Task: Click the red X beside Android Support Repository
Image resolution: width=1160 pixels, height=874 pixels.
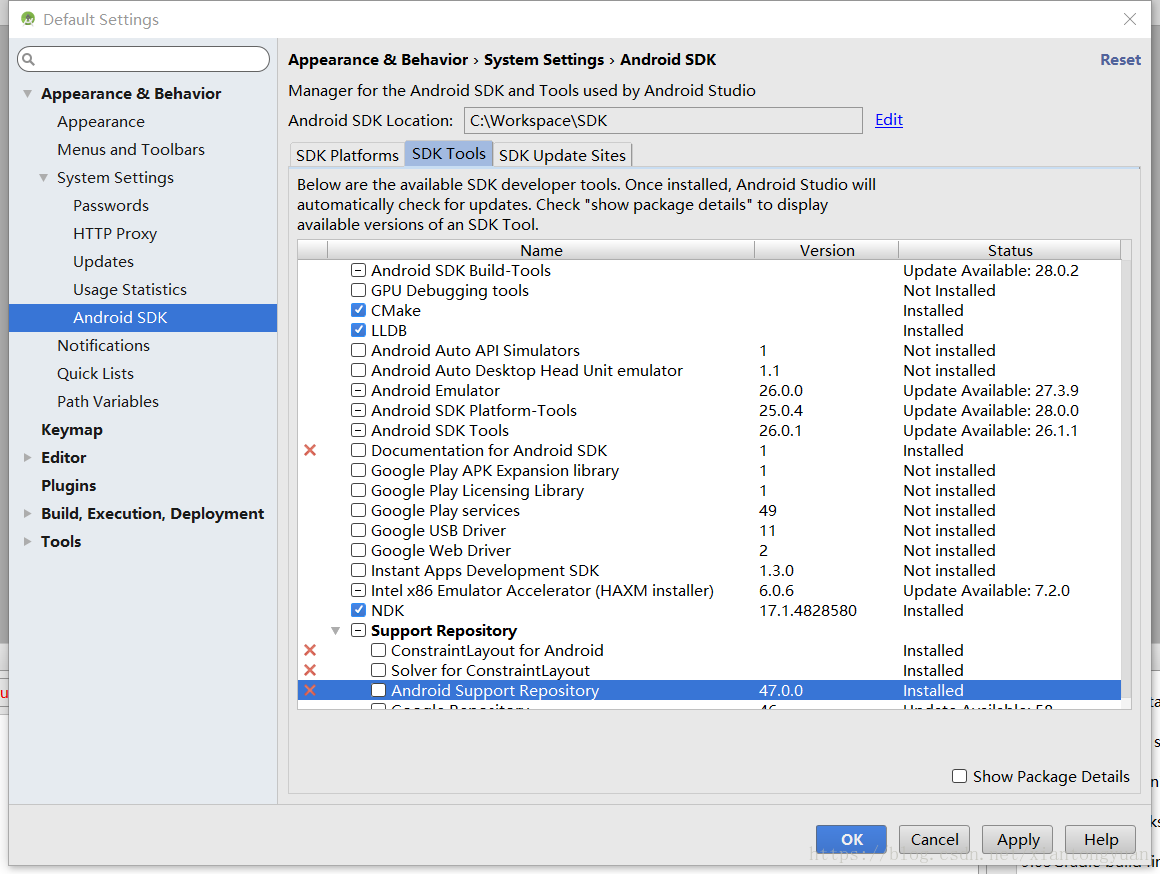Action: tap(310, 690)
